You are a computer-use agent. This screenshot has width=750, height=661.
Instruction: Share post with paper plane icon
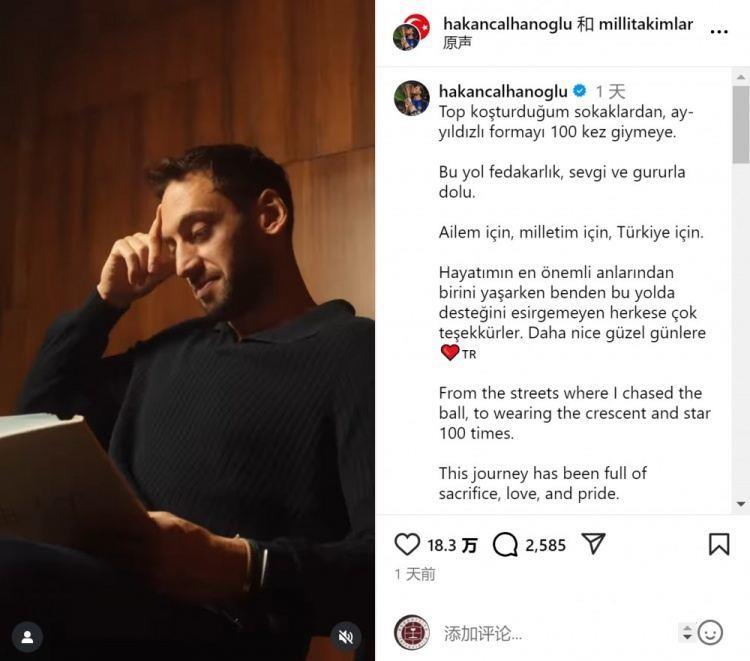tap(594, 543)
